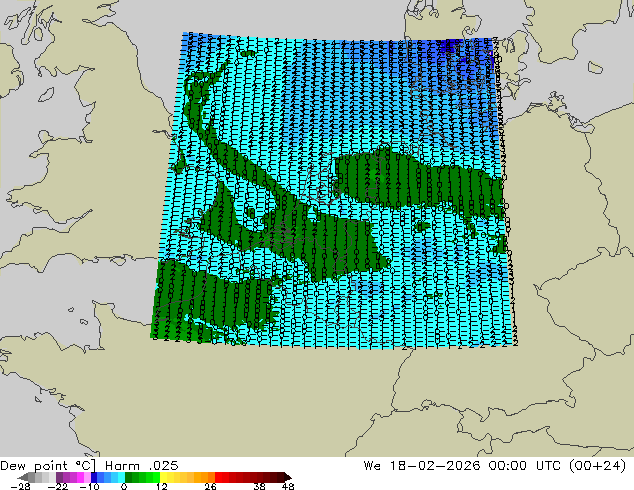Image resolution: width=634 pixels, height=490 pixels.
Task: Select the dark purple legend swatch at -22
Action: 59,477
